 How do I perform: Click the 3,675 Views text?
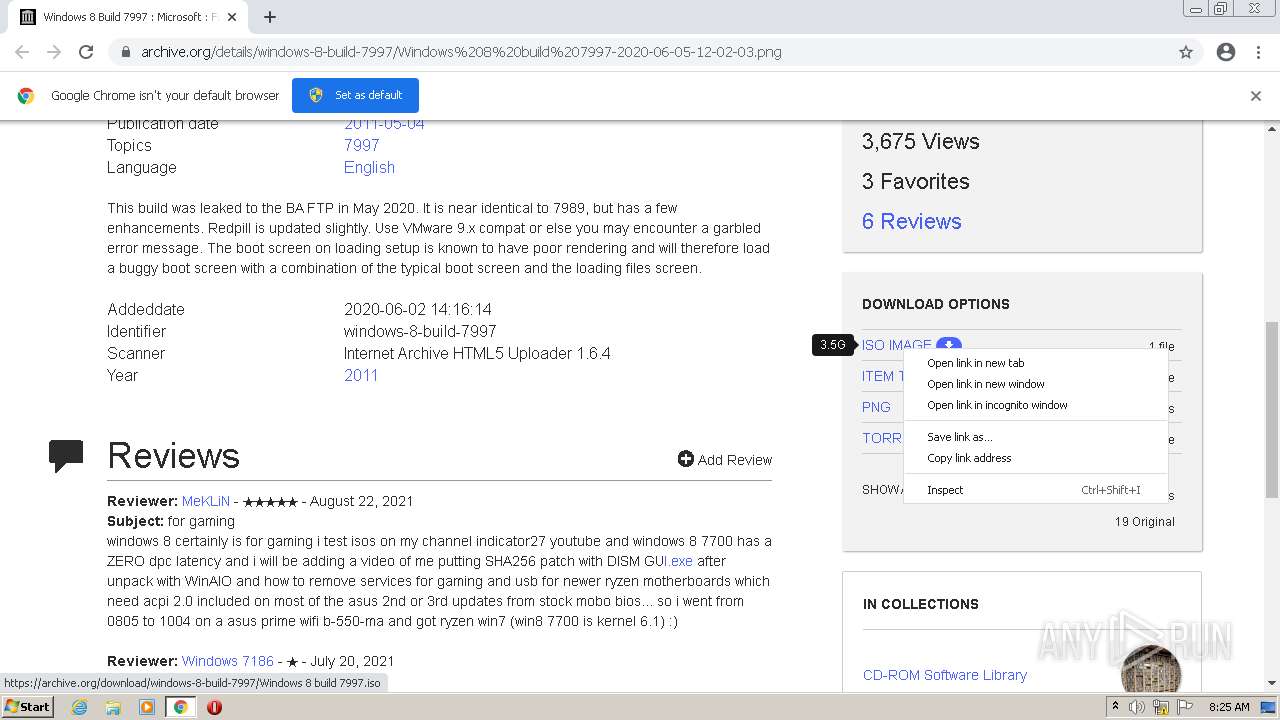[921, 141]
